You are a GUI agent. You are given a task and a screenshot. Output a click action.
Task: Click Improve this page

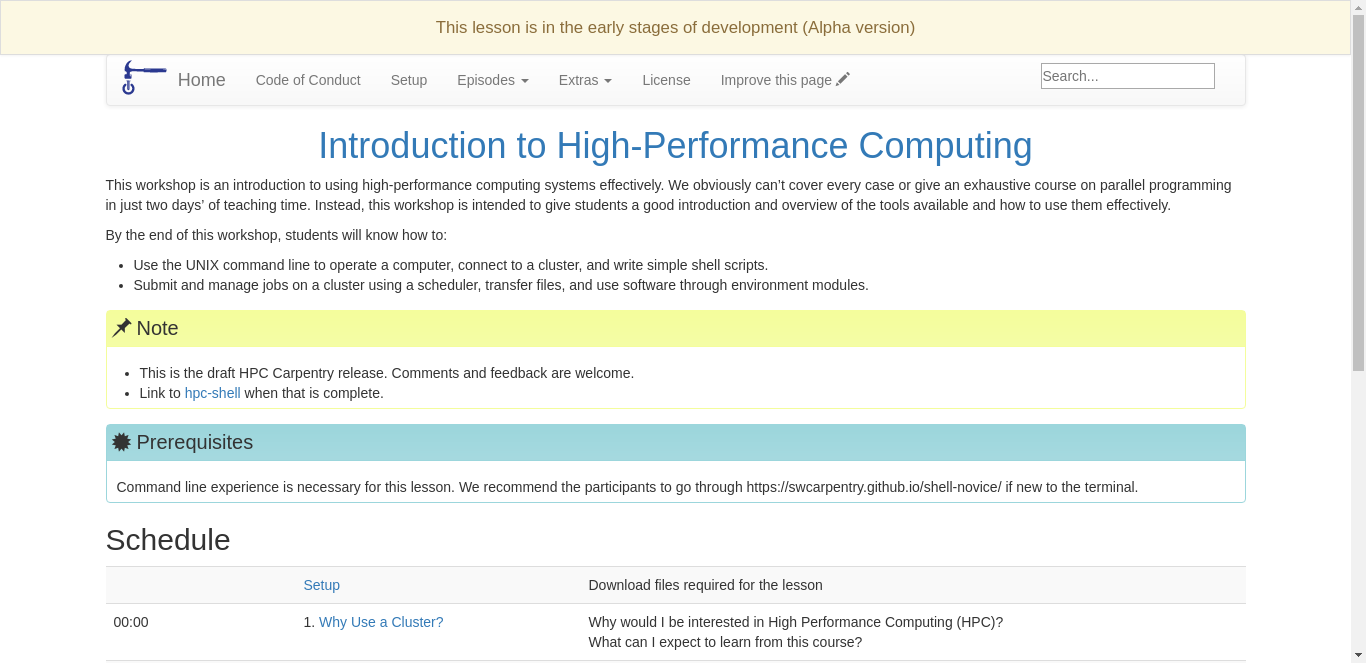click(776, 80)
